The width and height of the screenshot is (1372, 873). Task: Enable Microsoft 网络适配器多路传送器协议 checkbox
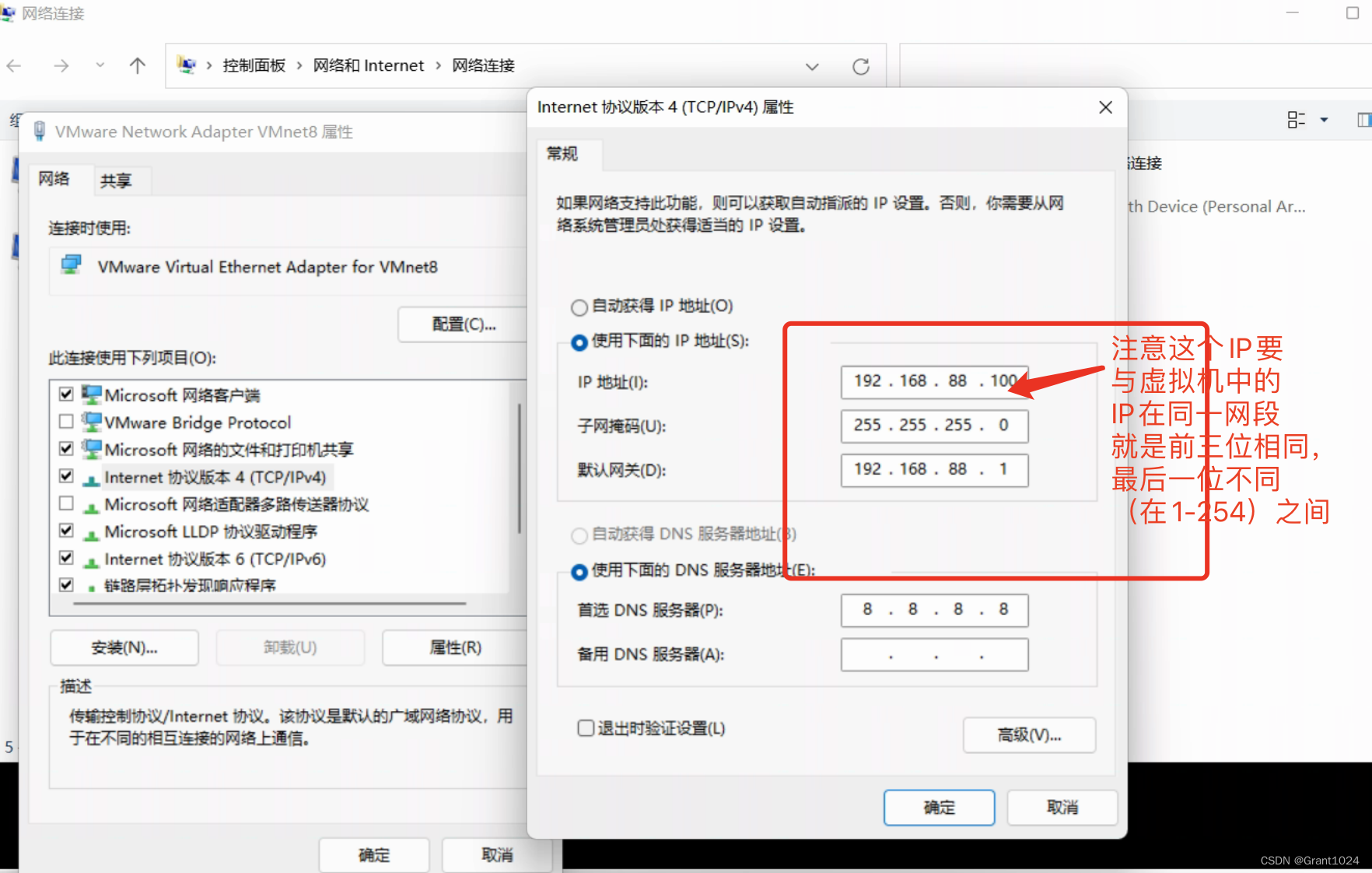tap(66, 503)
